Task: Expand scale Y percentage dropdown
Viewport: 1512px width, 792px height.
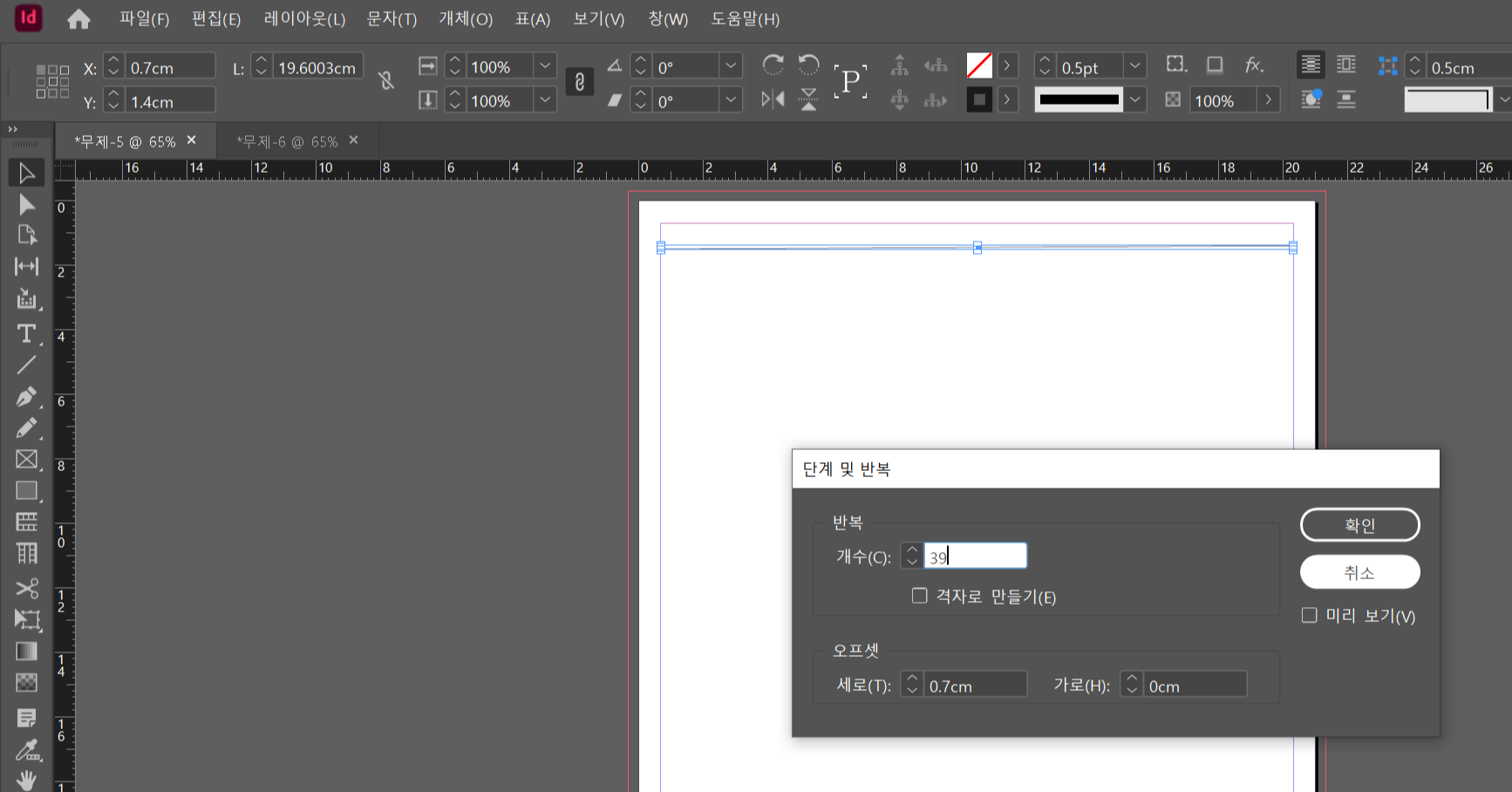Action: tap(545, 100)
